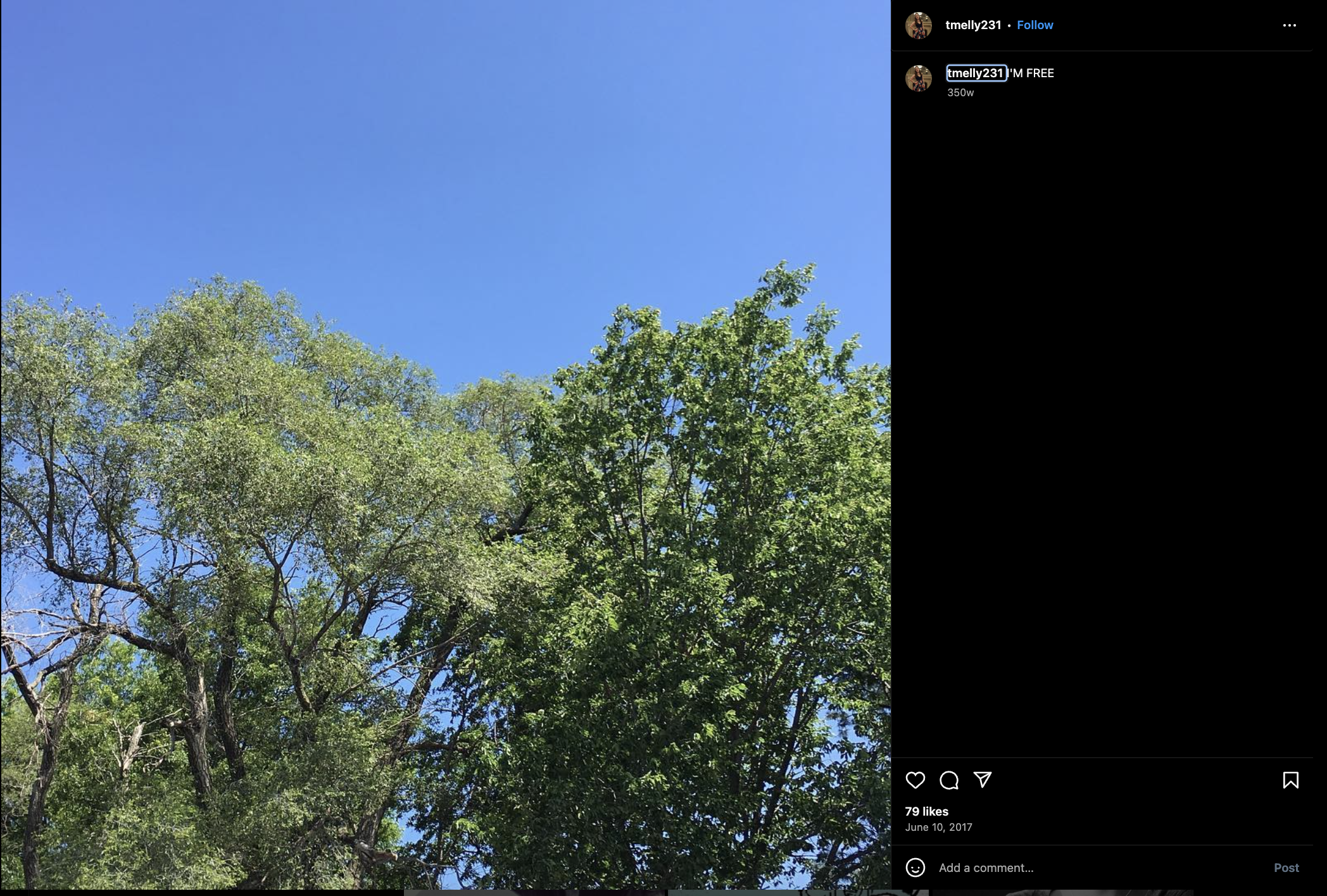Open the emoji picker in comment box
The image size is (1327, 896).
(x=915, y=868)
